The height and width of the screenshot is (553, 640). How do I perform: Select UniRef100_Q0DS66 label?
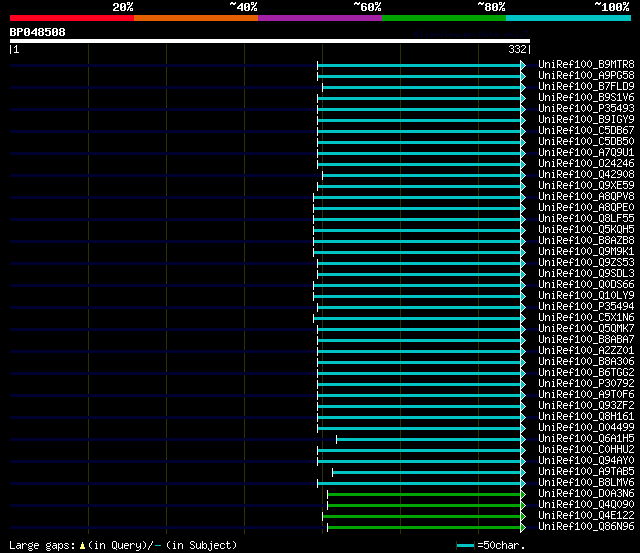click(586, 285)
